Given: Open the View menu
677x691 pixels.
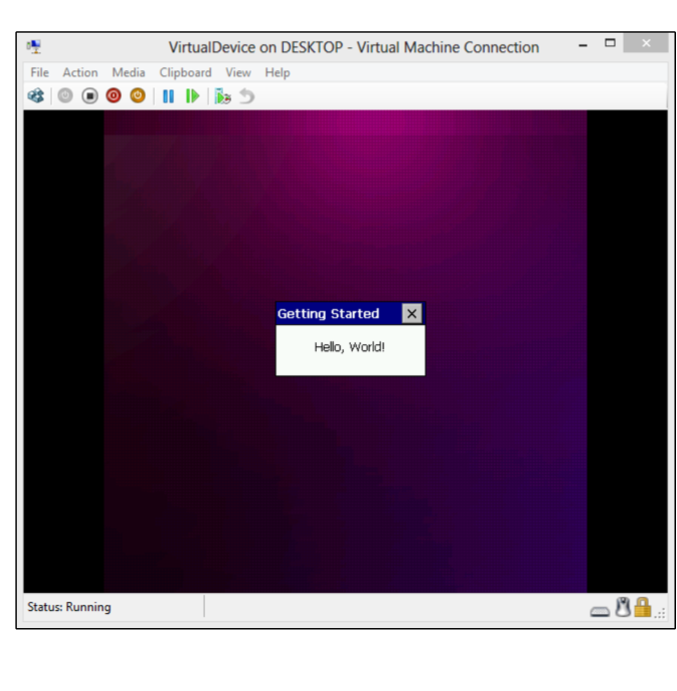Looking at the screenshot, I should [238, 72].
